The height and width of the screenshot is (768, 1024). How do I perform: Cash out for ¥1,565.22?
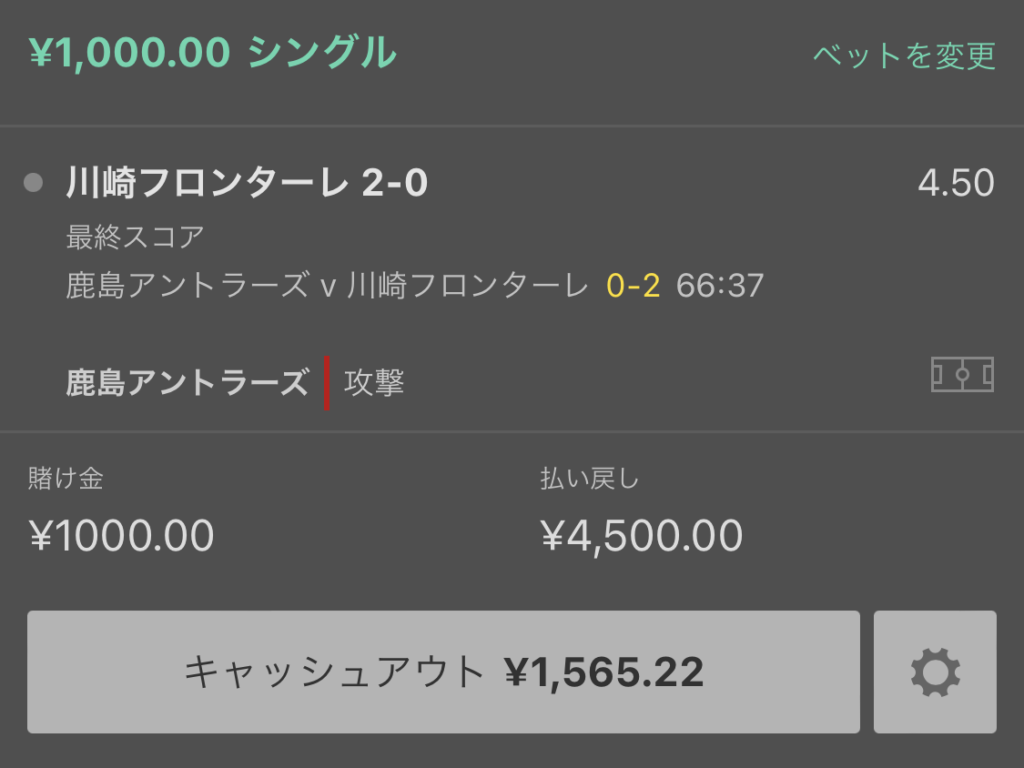[x=443, y=672]
